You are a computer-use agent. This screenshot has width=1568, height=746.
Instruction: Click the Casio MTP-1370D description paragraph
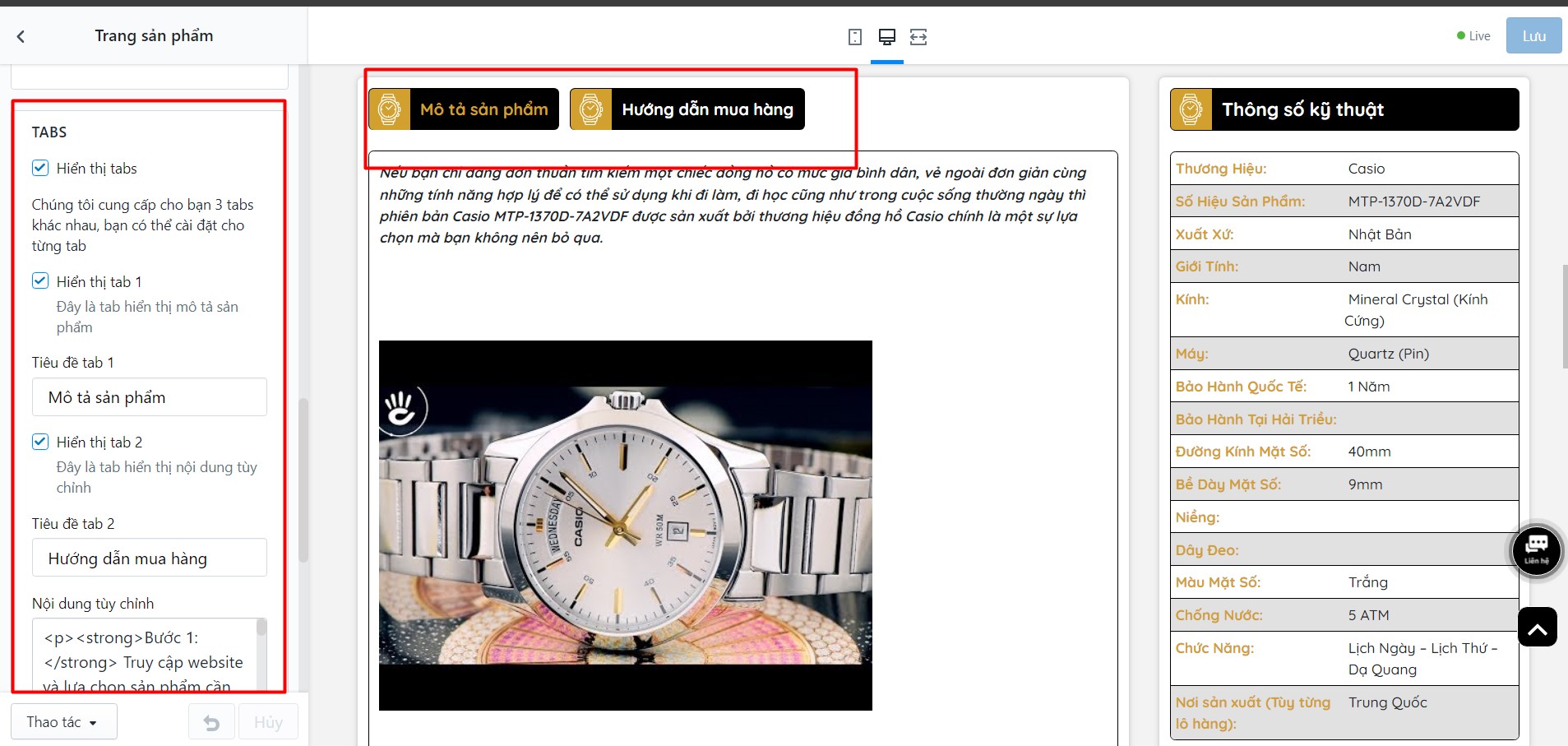[733, 205]
